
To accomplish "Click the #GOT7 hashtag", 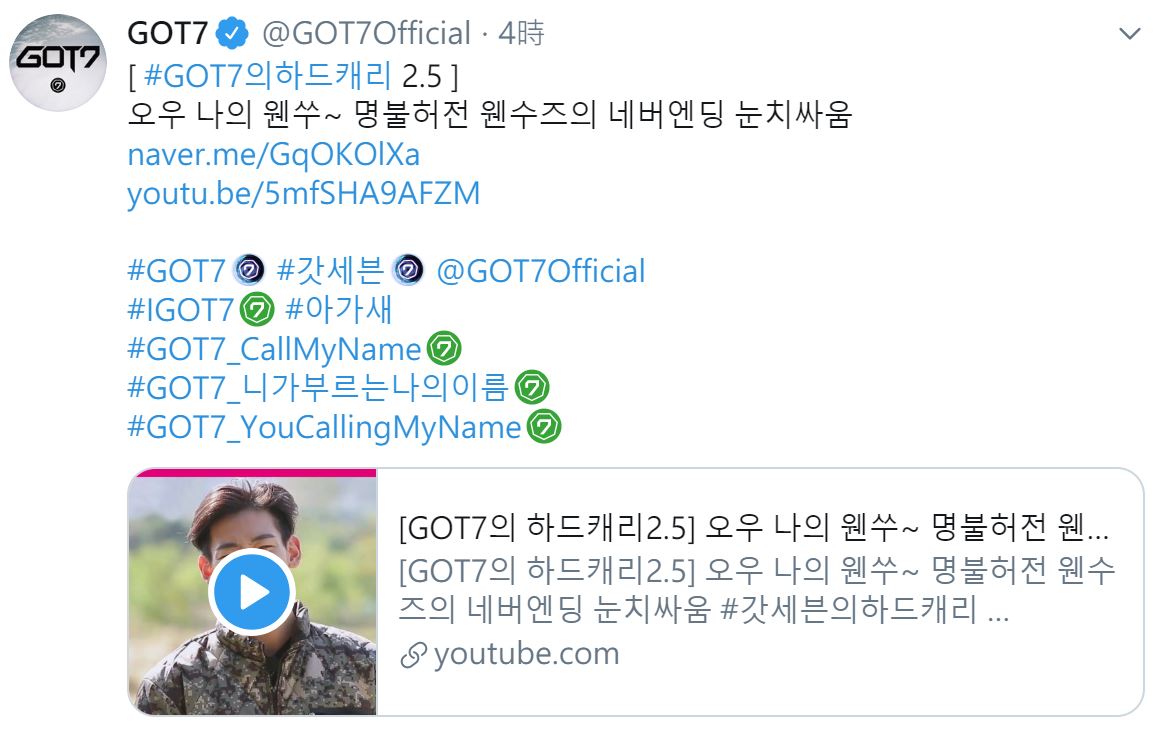I will coord(177,271).
